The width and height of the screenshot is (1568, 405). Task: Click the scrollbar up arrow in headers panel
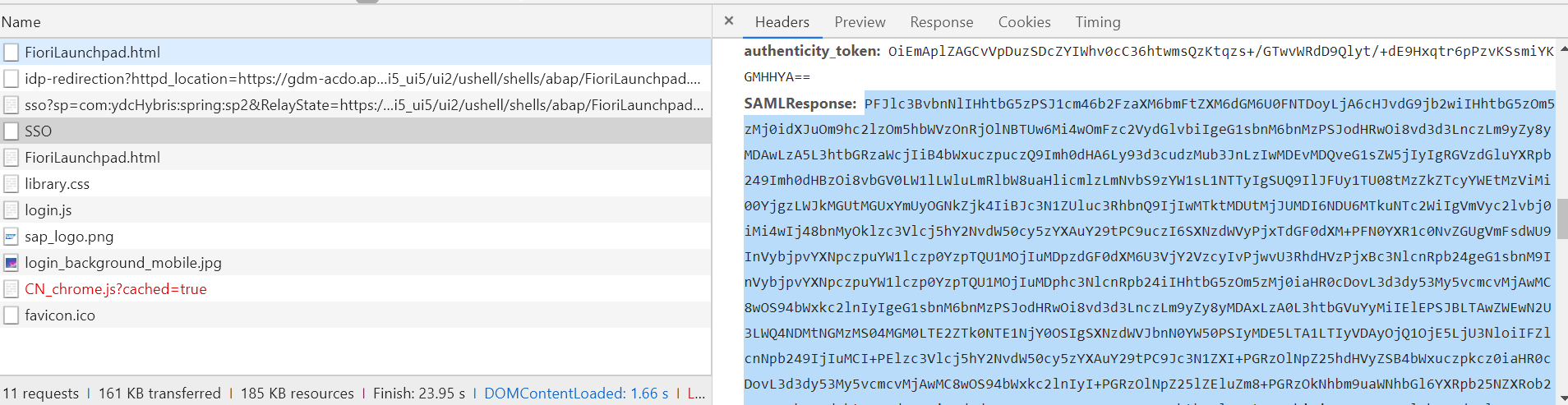coord(1562,48)
